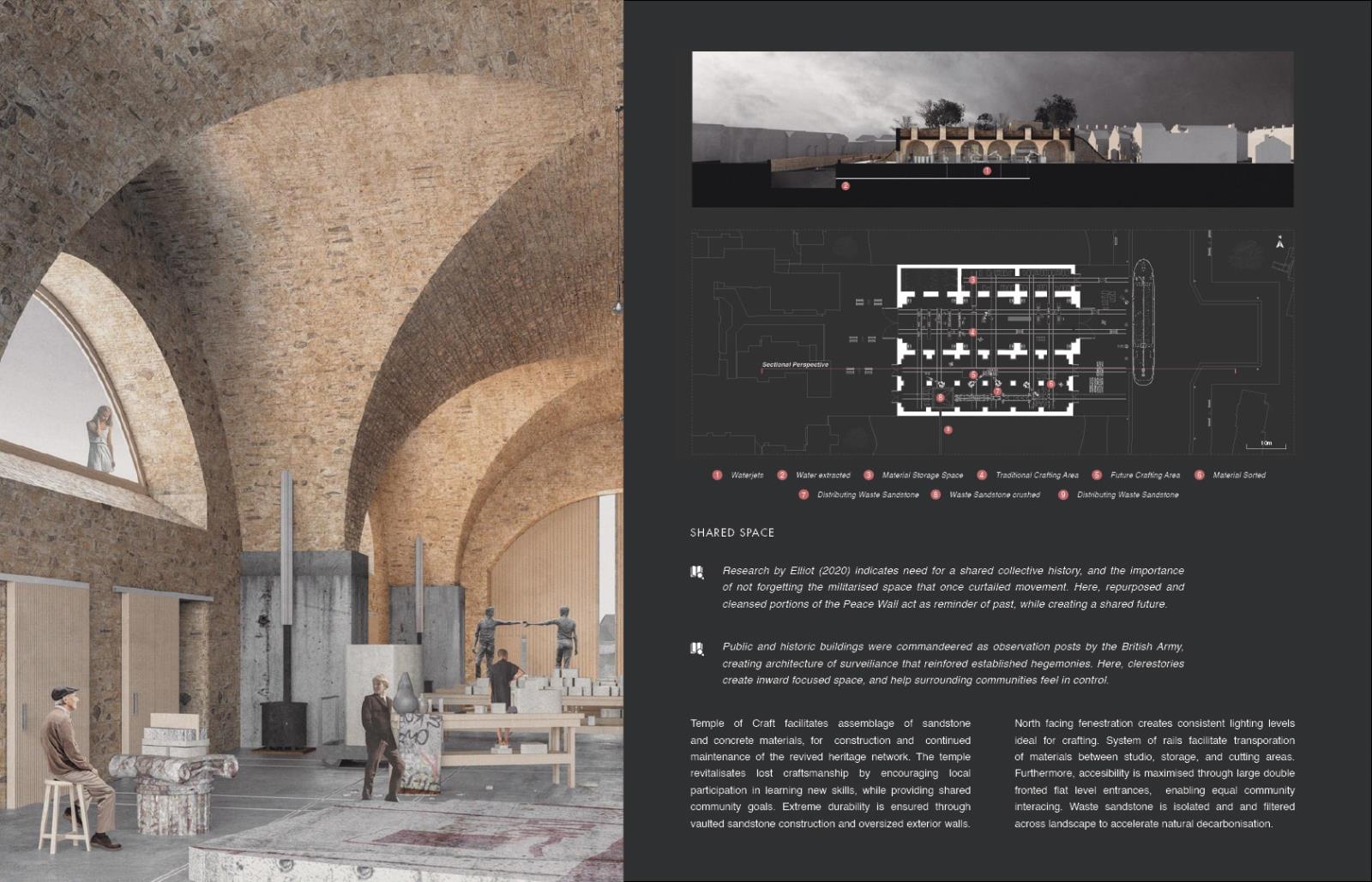1372x882 pixels.
Task: Click the 'Sectional Perspective' label on the plan
Action: click(795, 365)
